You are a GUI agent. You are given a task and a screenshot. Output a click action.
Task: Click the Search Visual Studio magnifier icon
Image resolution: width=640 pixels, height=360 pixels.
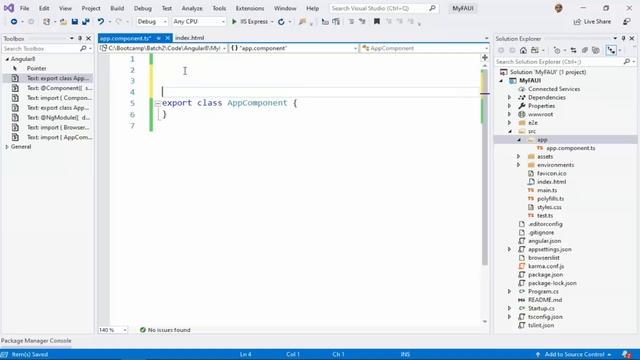[432, 8]
